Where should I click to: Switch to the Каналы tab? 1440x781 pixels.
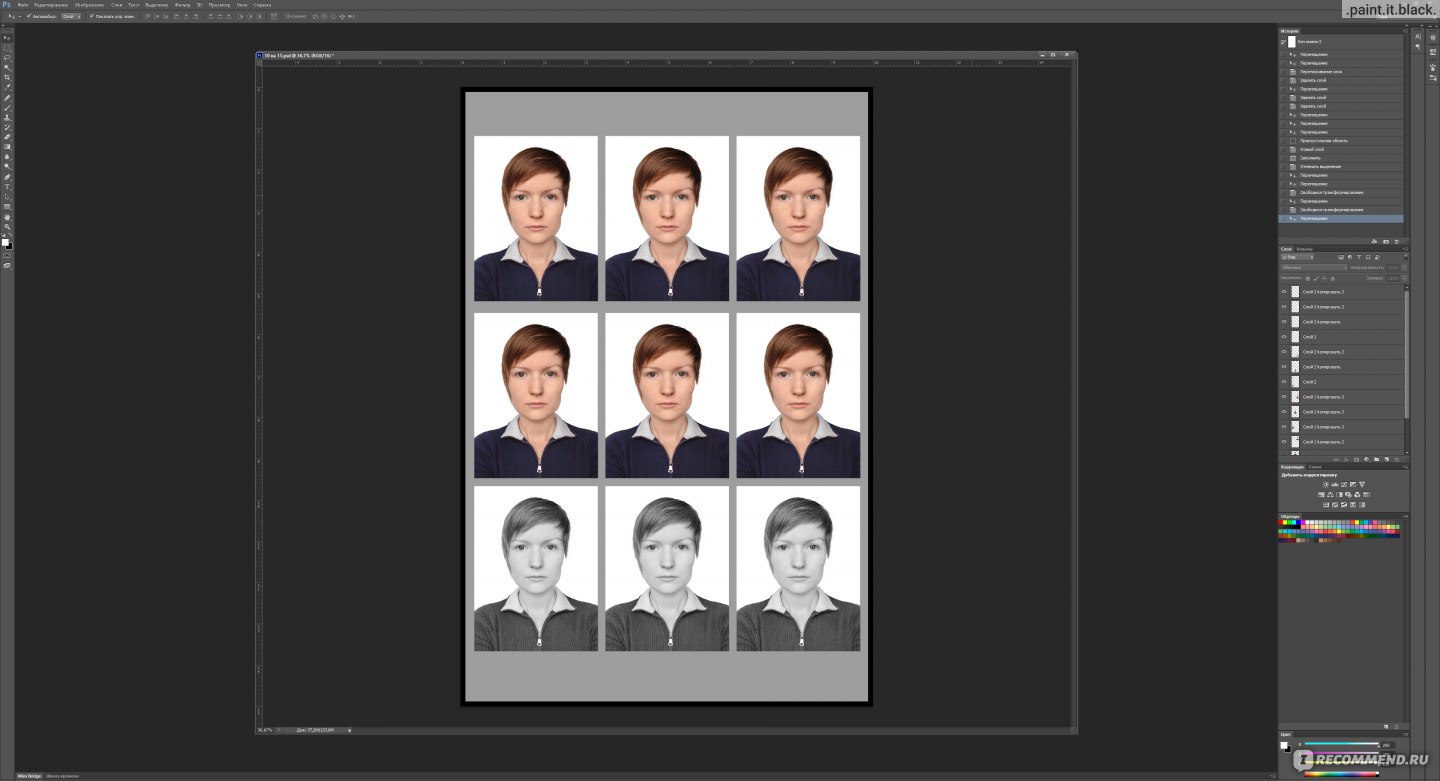click(x=1304, y=248)
